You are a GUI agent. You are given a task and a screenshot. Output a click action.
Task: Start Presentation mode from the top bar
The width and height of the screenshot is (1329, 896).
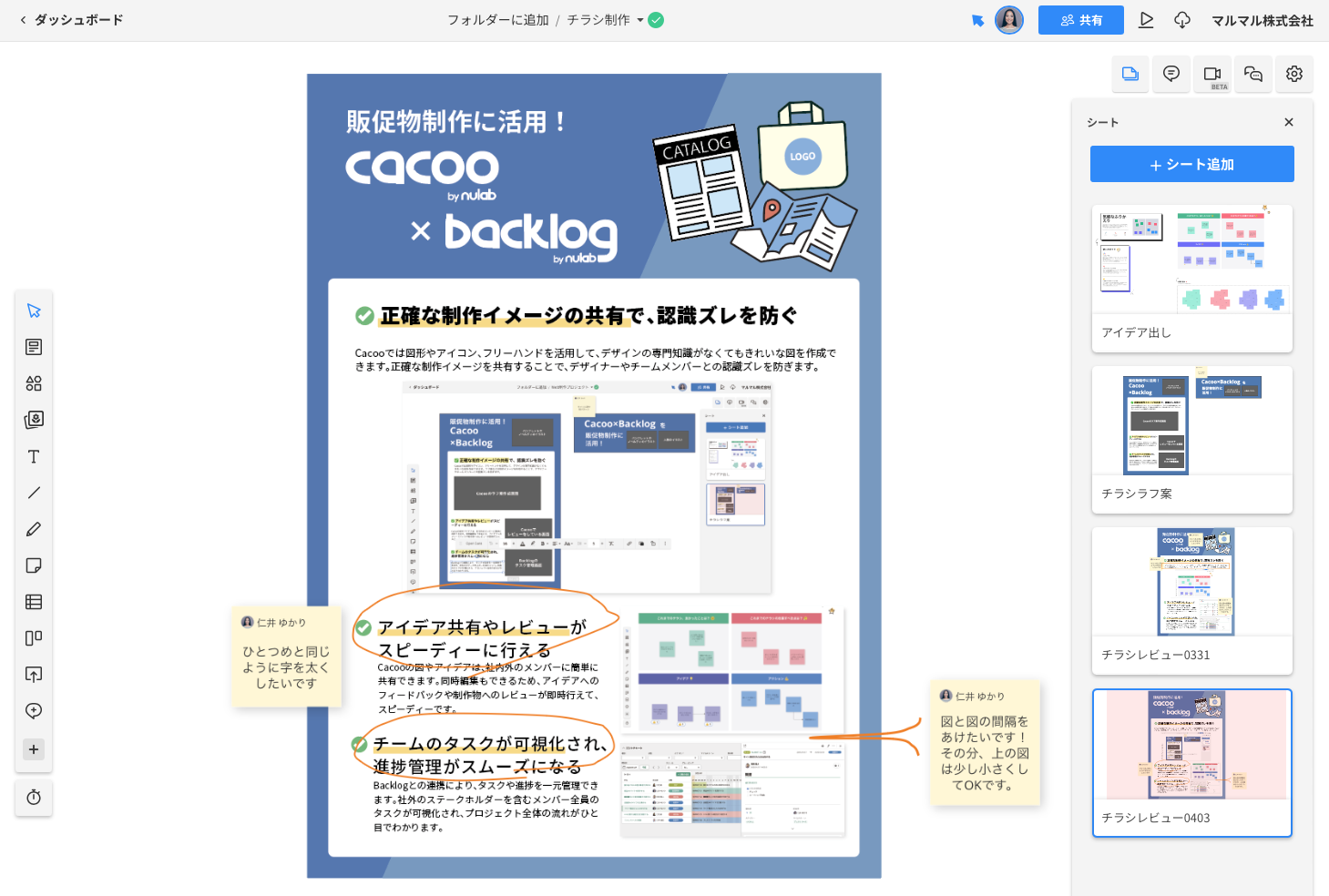[1146, 19]
